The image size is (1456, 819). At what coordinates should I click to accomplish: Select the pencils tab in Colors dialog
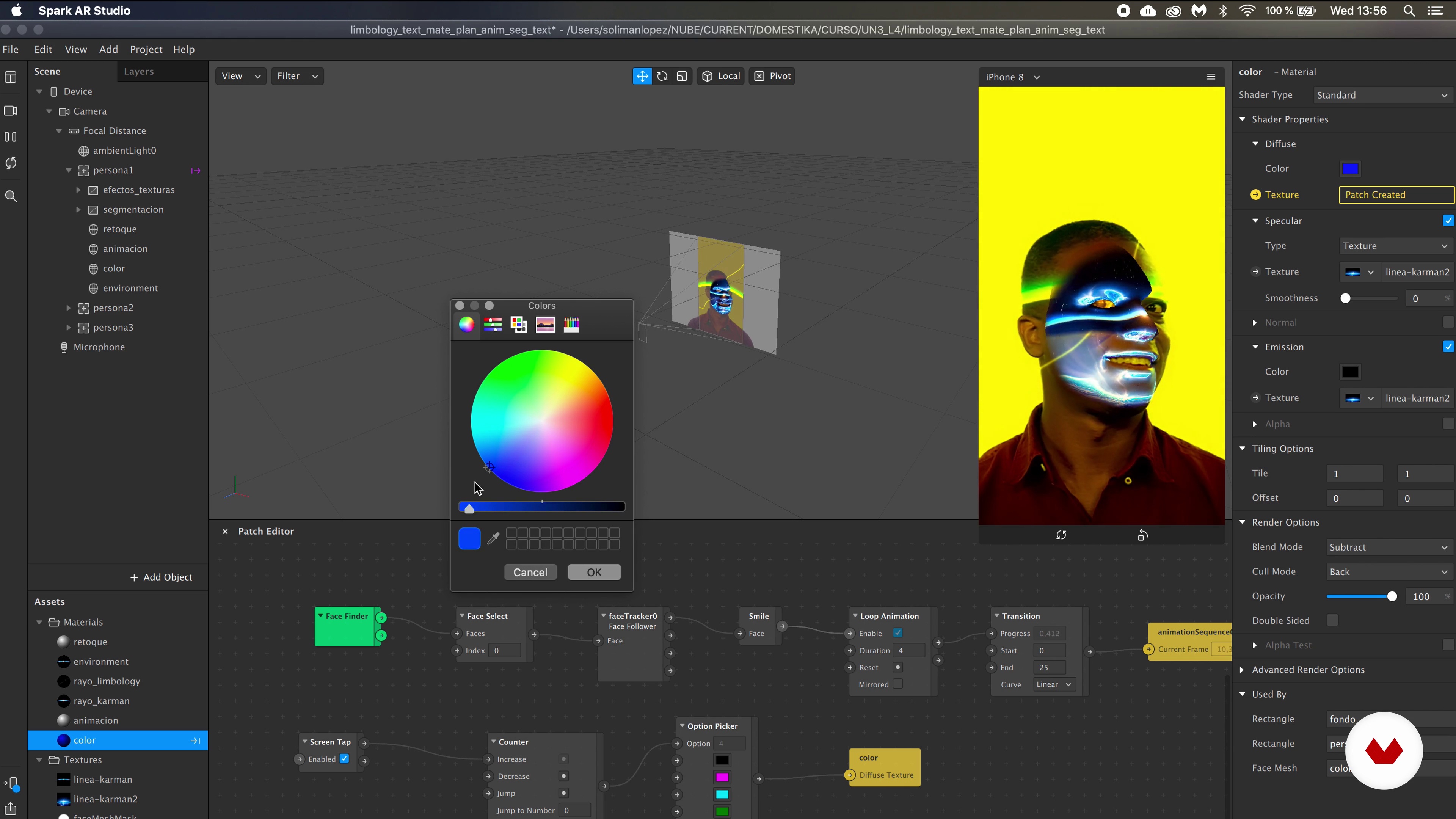(x=571, y=325)
